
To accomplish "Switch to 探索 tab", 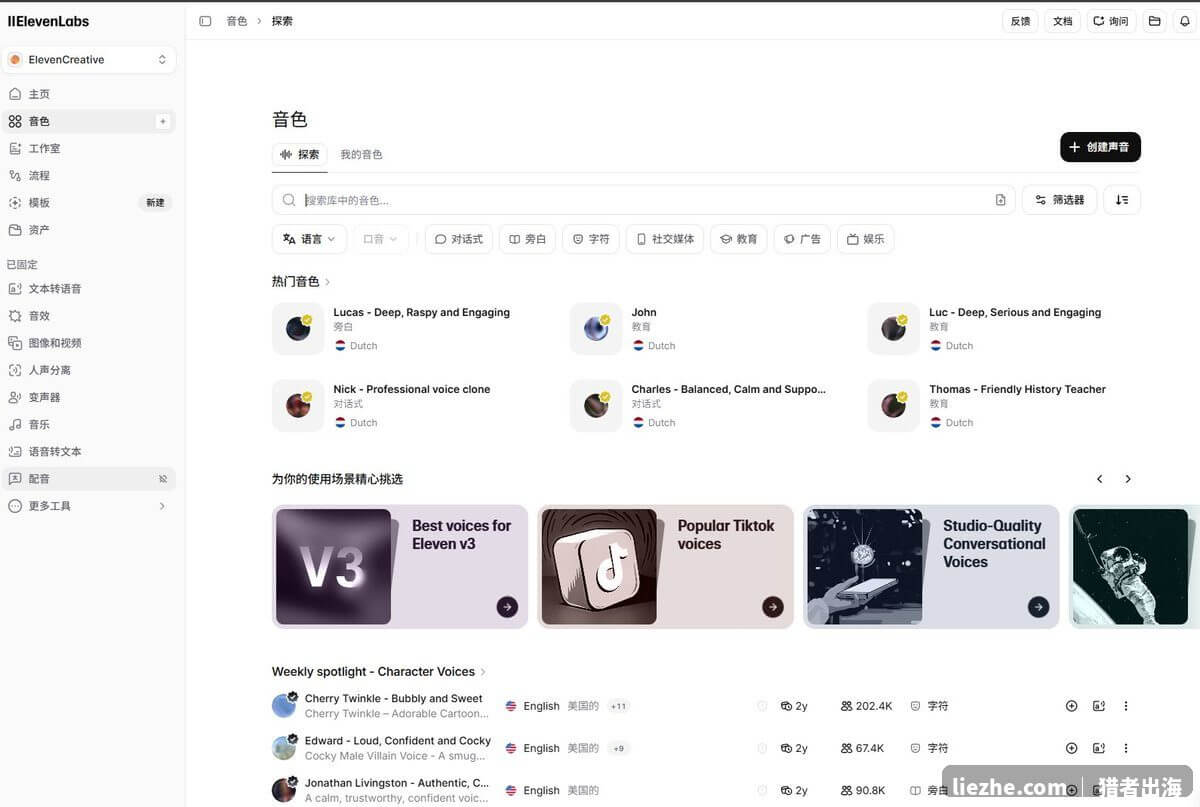I will coord(300,155).
